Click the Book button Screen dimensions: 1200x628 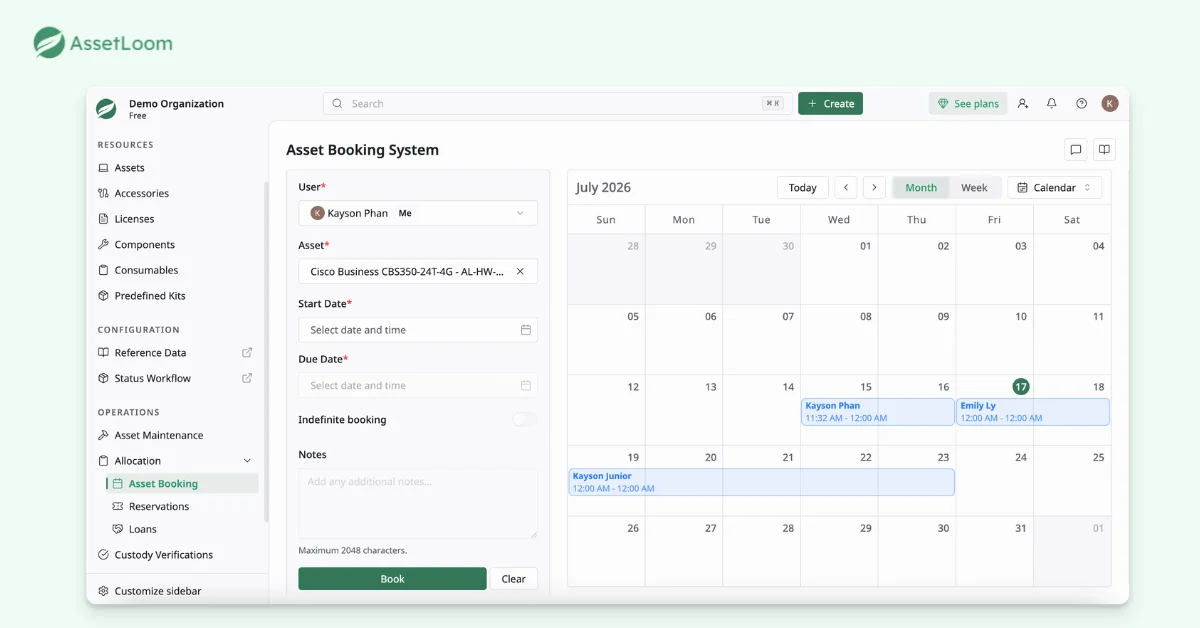(392, 579)
